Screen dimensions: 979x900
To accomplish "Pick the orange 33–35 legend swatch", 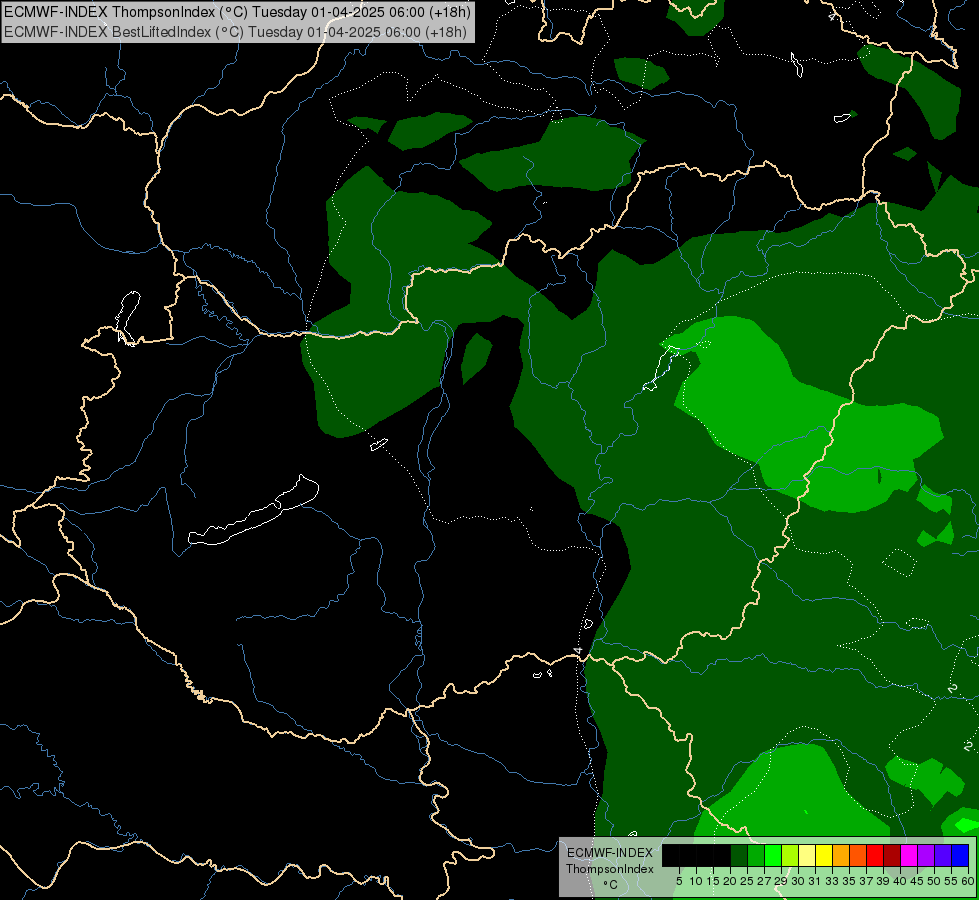I will [x=841, y=855].
